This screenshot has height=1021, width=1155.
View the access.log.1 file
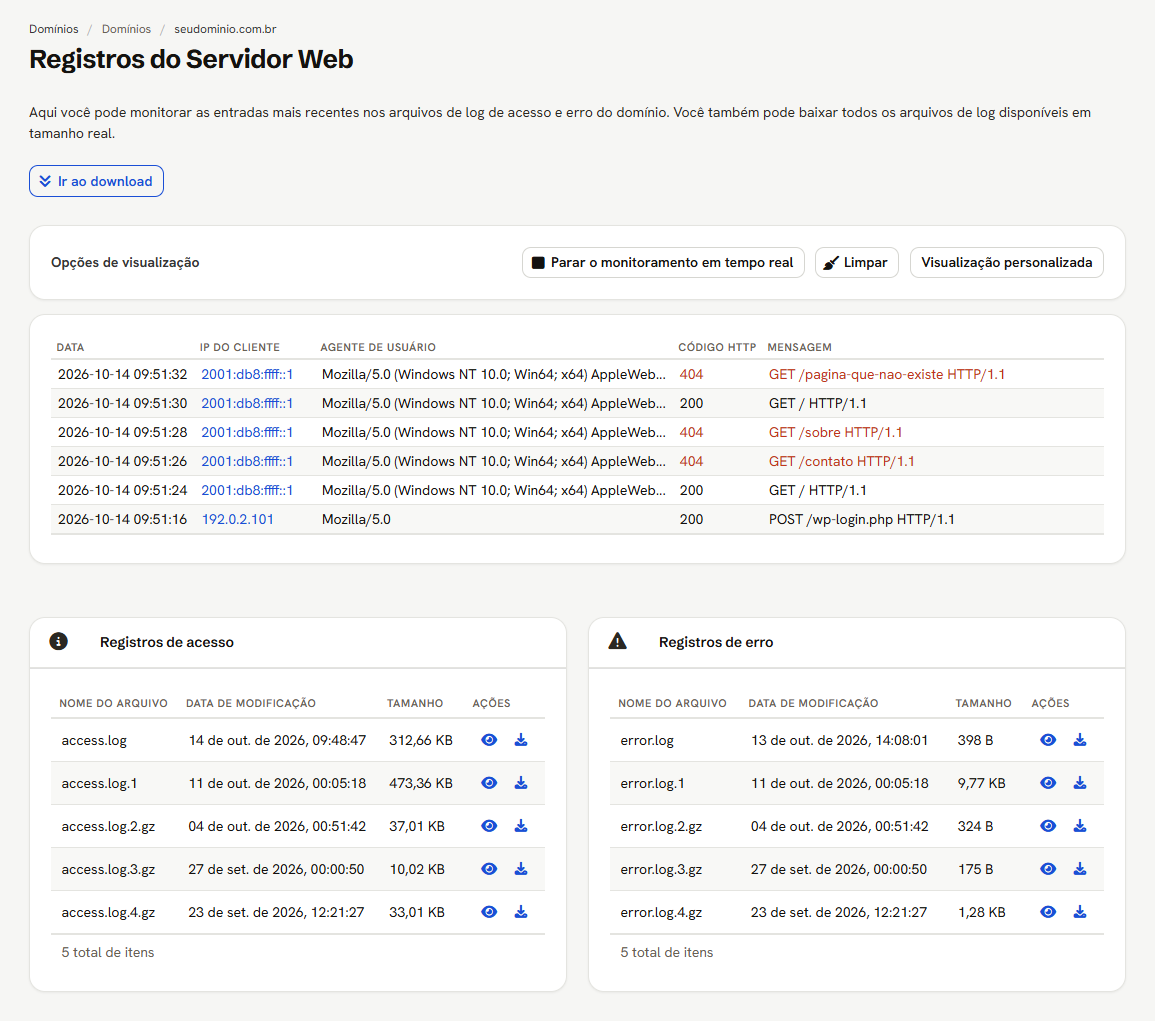tap(489, 782)
